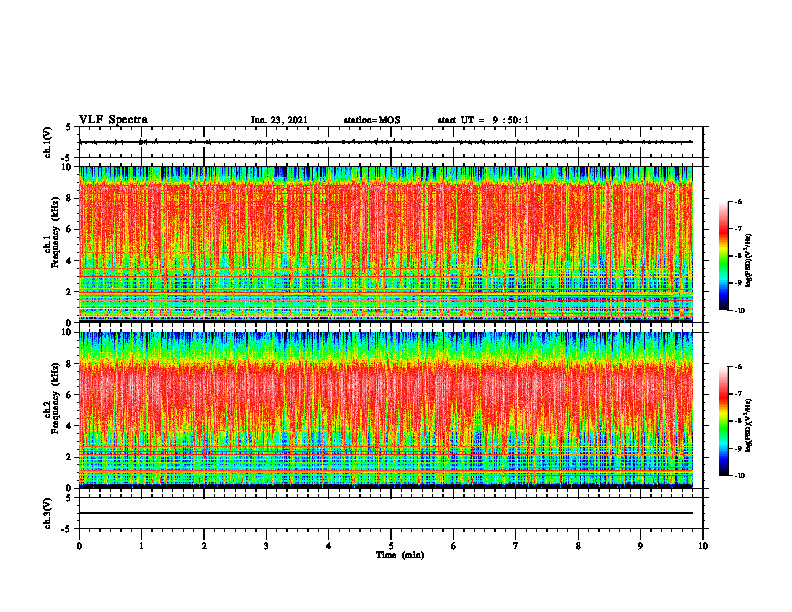
Task: Click the ch.1 spectrogram panel
Action: coord(385,244)
